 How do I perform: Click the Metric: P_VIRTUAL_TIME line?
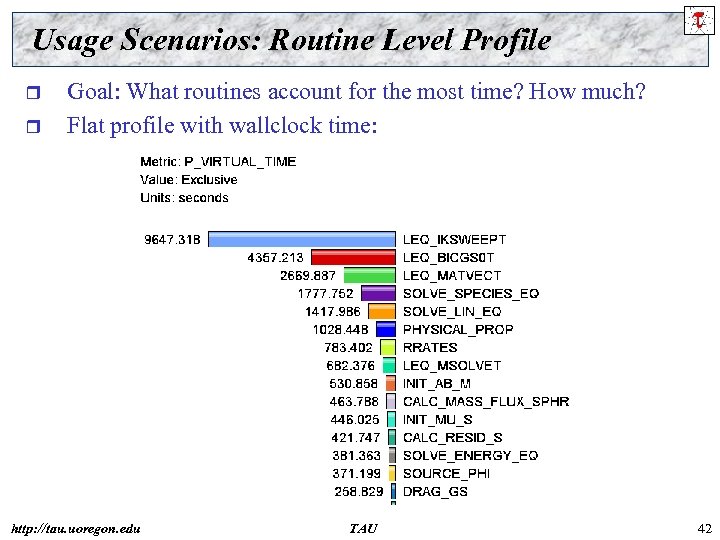point(218,162)
